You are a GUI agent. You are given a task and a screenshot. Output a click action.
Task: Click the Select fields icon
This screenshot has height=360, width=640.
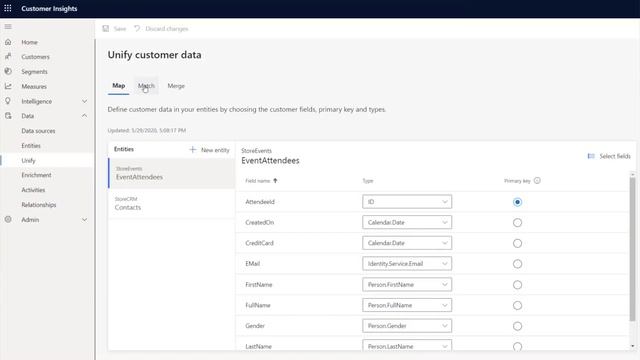[x=591, y=156]
